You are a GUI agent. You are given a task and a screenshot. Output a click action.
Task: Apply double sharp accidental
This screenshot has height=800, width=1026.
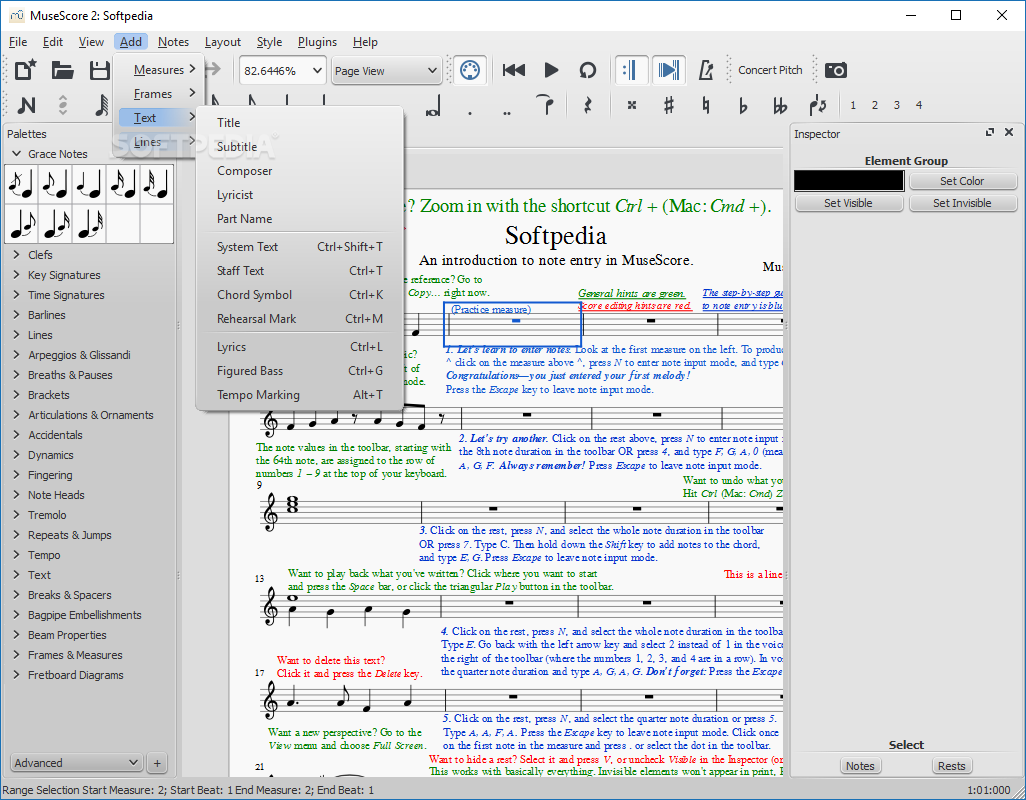[631, 105]
